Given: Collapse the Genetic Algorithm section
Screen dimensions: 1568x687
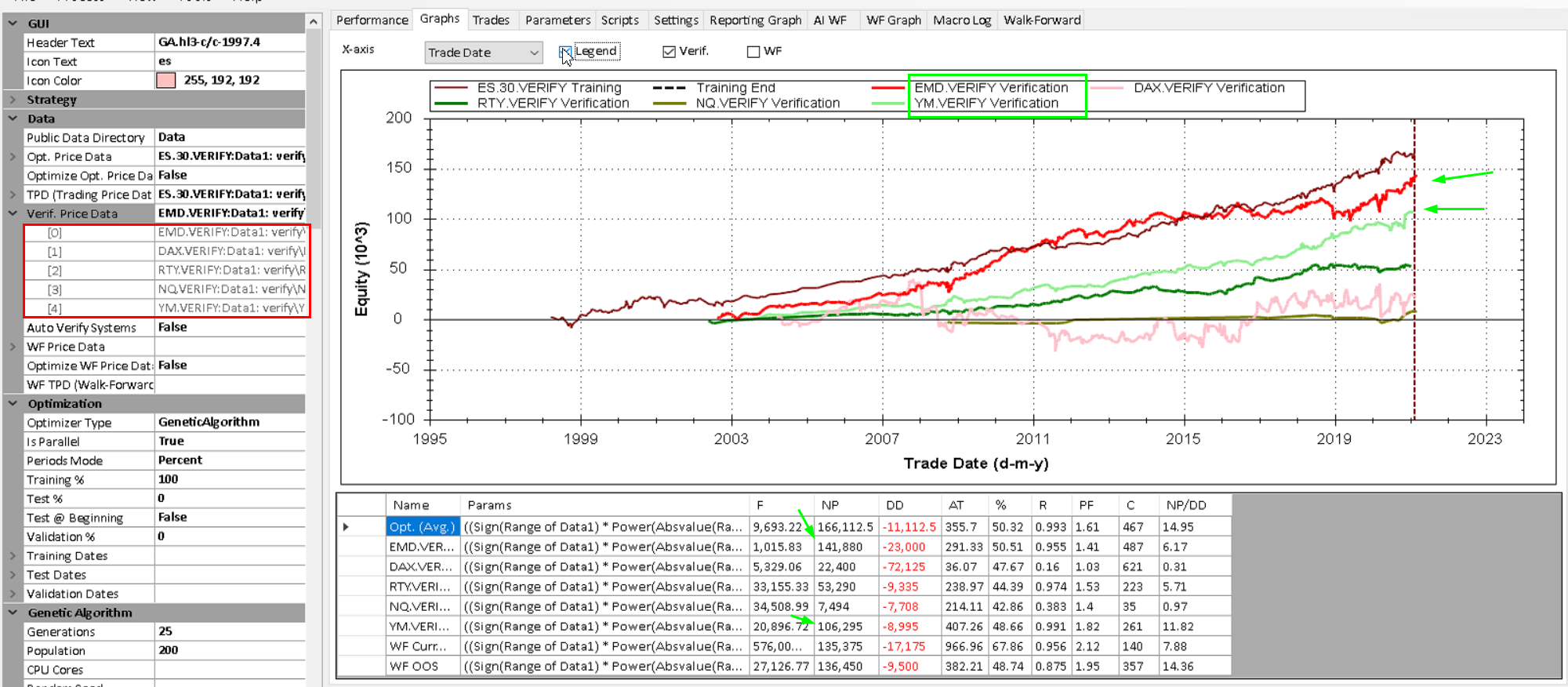Looking at the screenshot, I should [13, 612].
